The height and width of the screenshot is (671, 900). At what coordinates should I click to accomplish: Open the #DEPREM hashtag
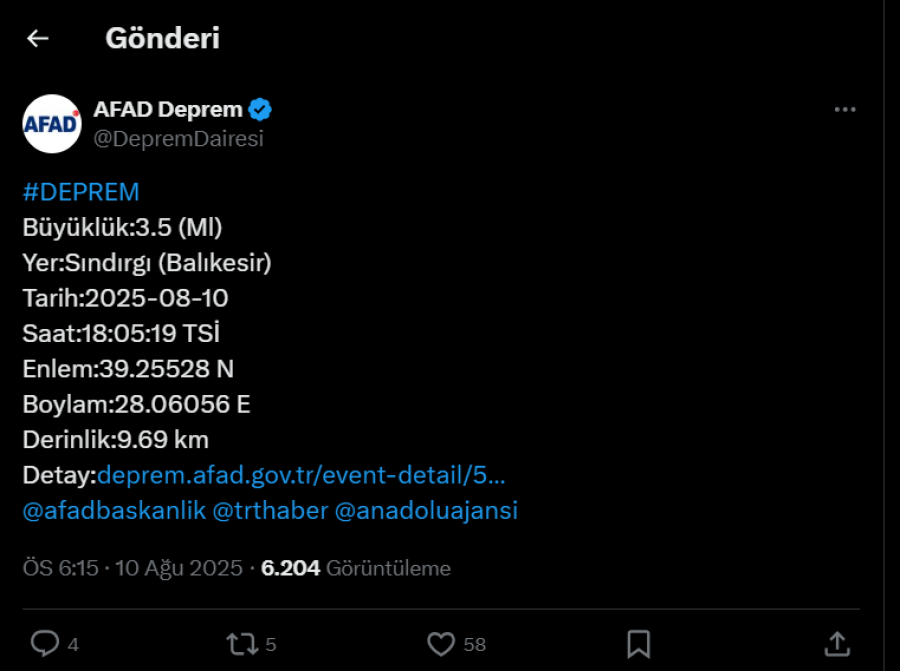(x=81, y=192)
